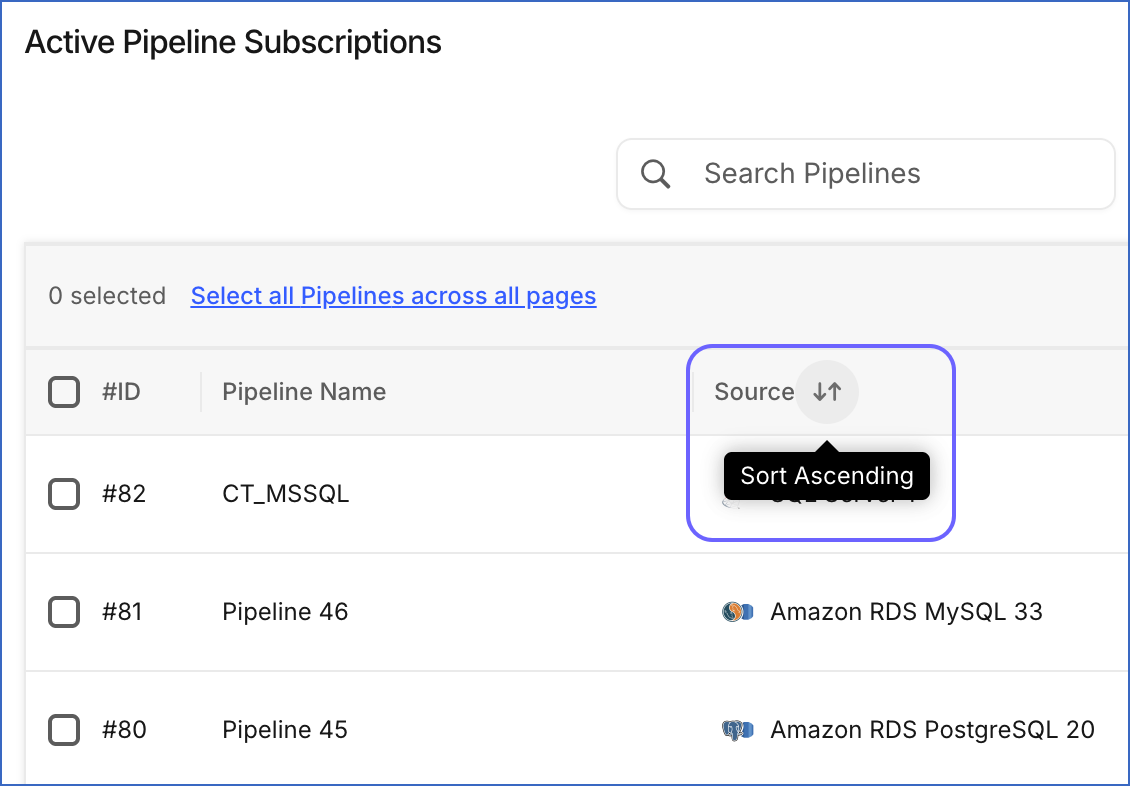Click the Amazon RDS MySQL 33 source name
Screen dimensions: 1130x786
point(907,612)
